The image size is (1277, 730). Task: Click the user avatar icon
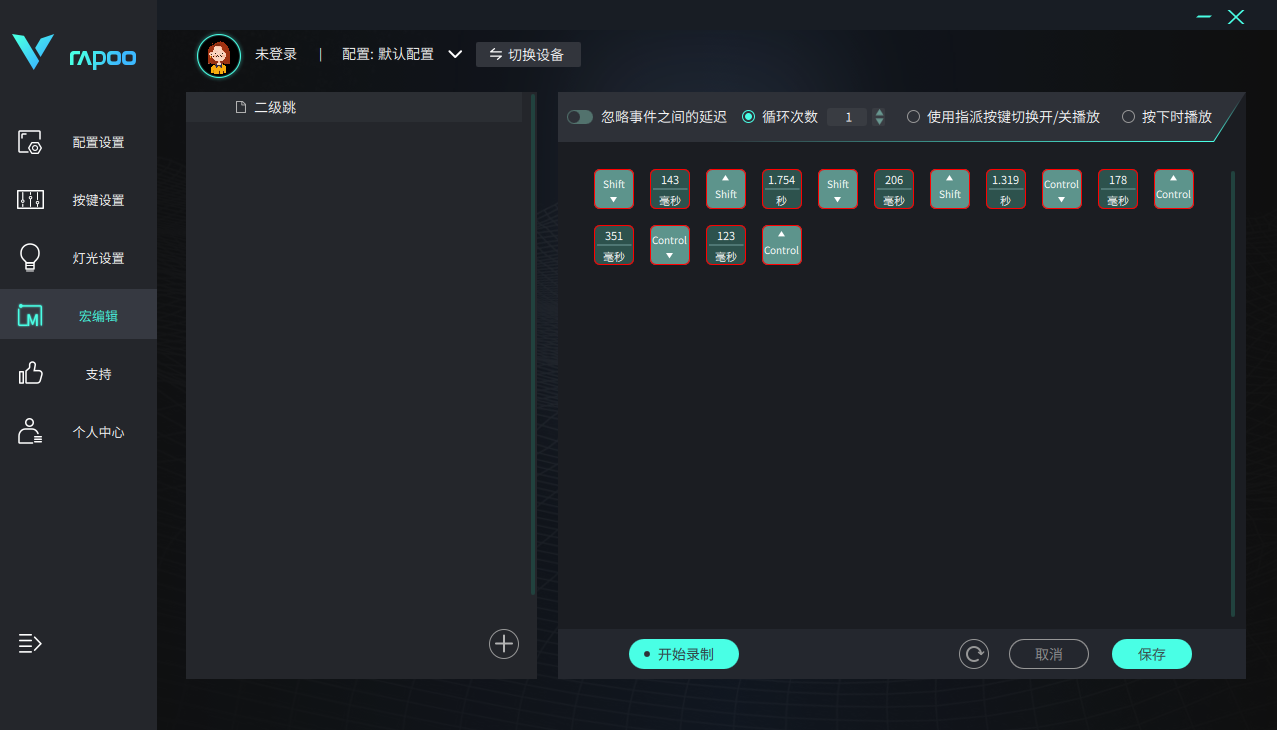[x=218, y=55]
